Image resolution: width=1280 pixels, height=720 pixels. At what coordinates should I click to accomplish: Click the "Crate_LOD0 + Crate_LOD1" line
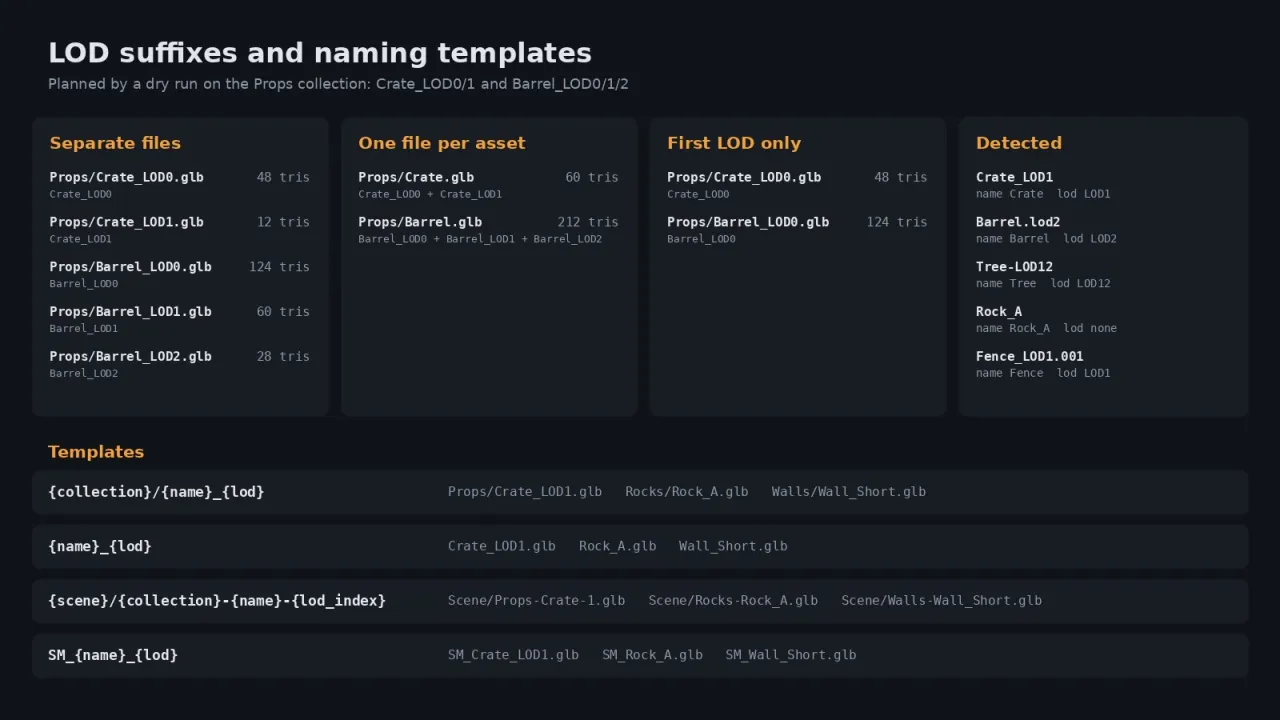[x=430, y=194]
